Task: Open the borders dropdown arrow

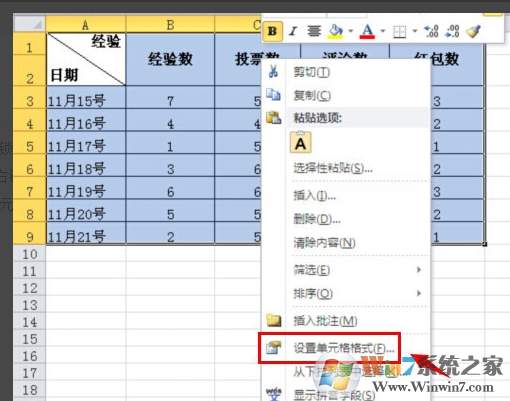Action: coord(415,31)
